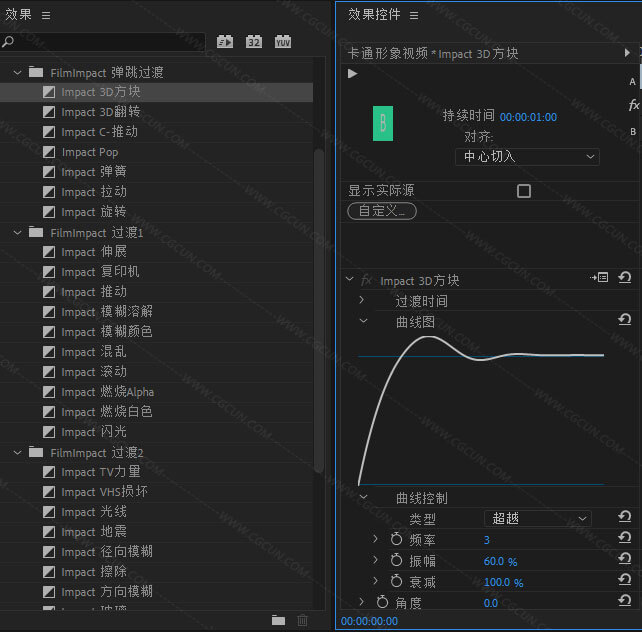Select the Impact 弹簧 transition

click(x=93, y=172)
